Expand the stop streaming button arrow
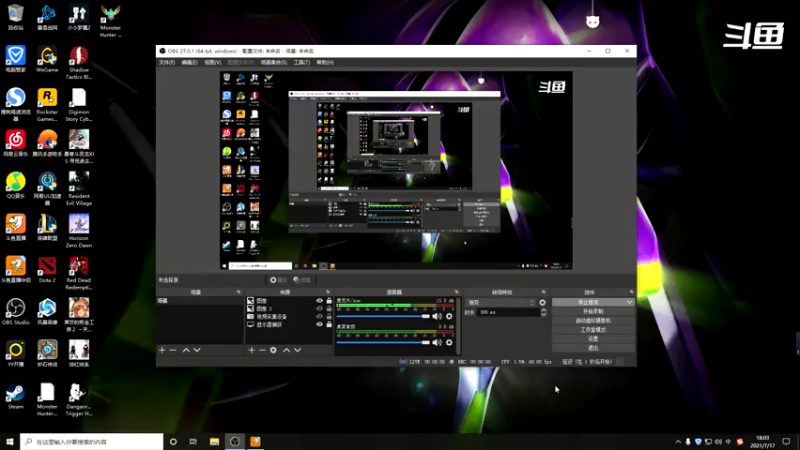 click(x=629, y=303)
